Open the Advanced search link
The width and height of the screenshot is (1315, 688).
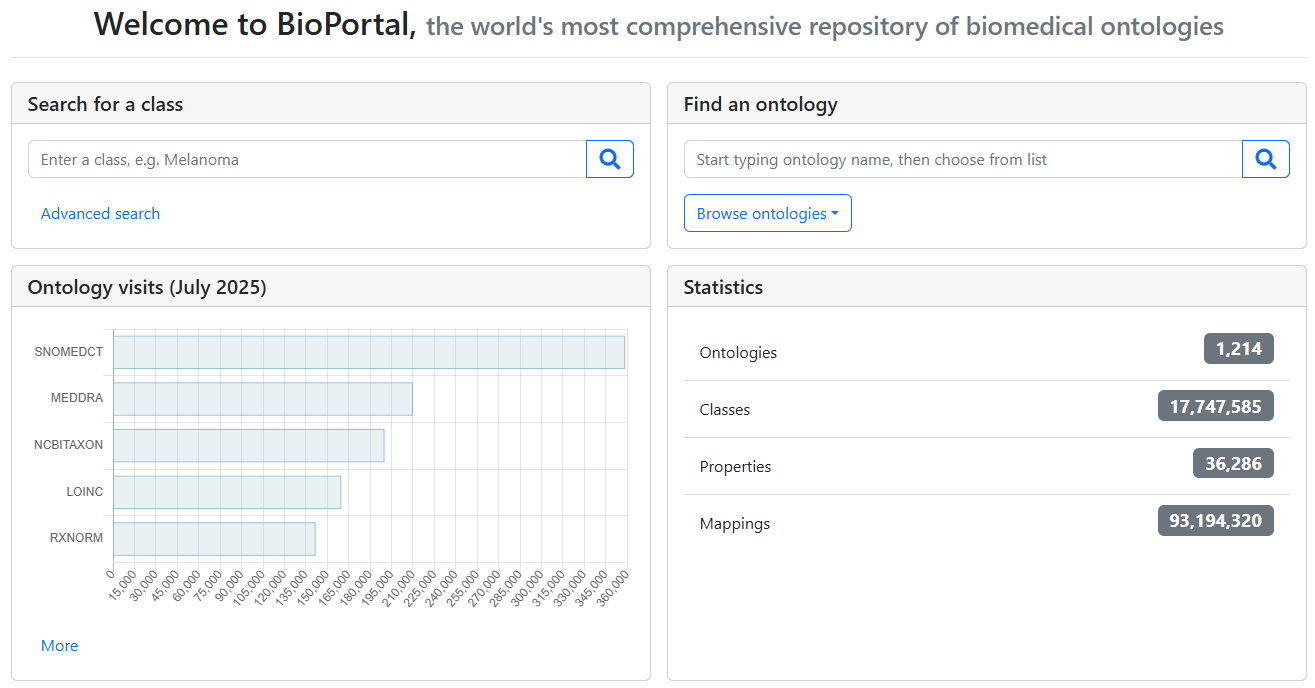pyautogui.click(x=100, y=213)
